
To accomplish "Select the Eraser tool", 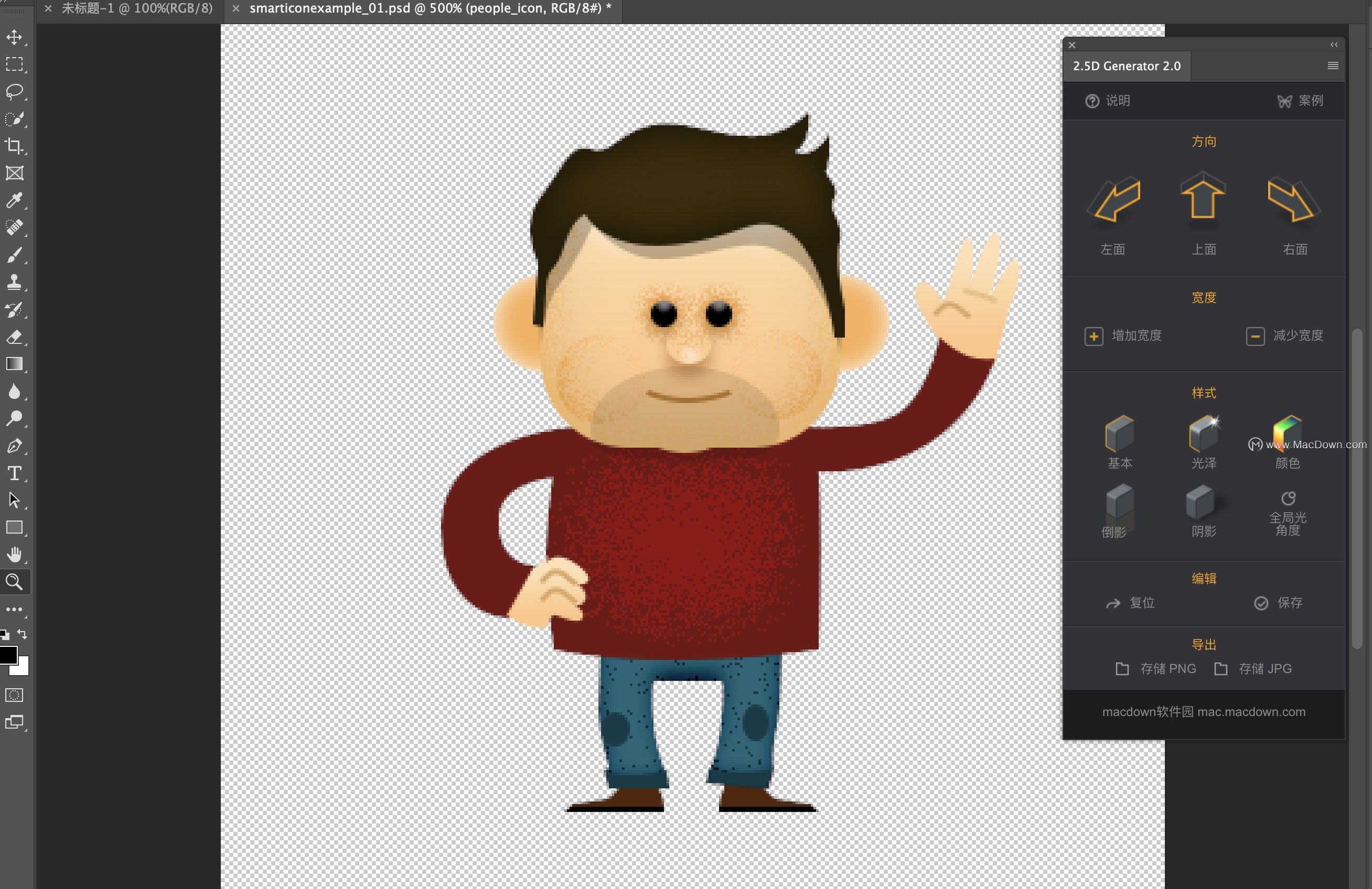I will (x=14, y=337).
